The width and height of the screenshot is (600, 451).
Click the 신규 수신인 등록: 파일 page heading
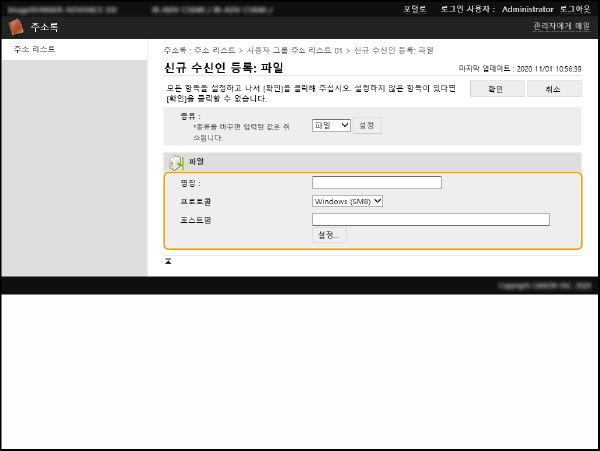(223, 68)
